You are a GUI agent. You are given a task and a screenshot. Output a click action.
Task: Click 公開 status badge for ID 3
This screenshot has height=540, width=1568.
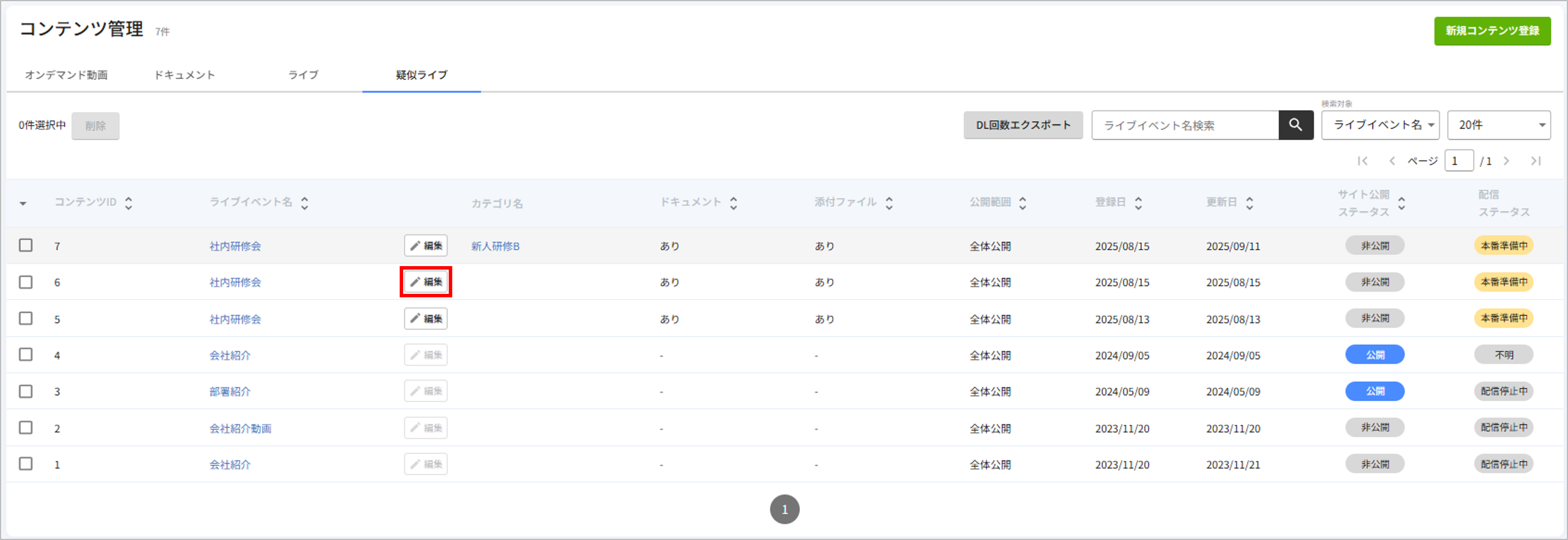(1374, 391)
